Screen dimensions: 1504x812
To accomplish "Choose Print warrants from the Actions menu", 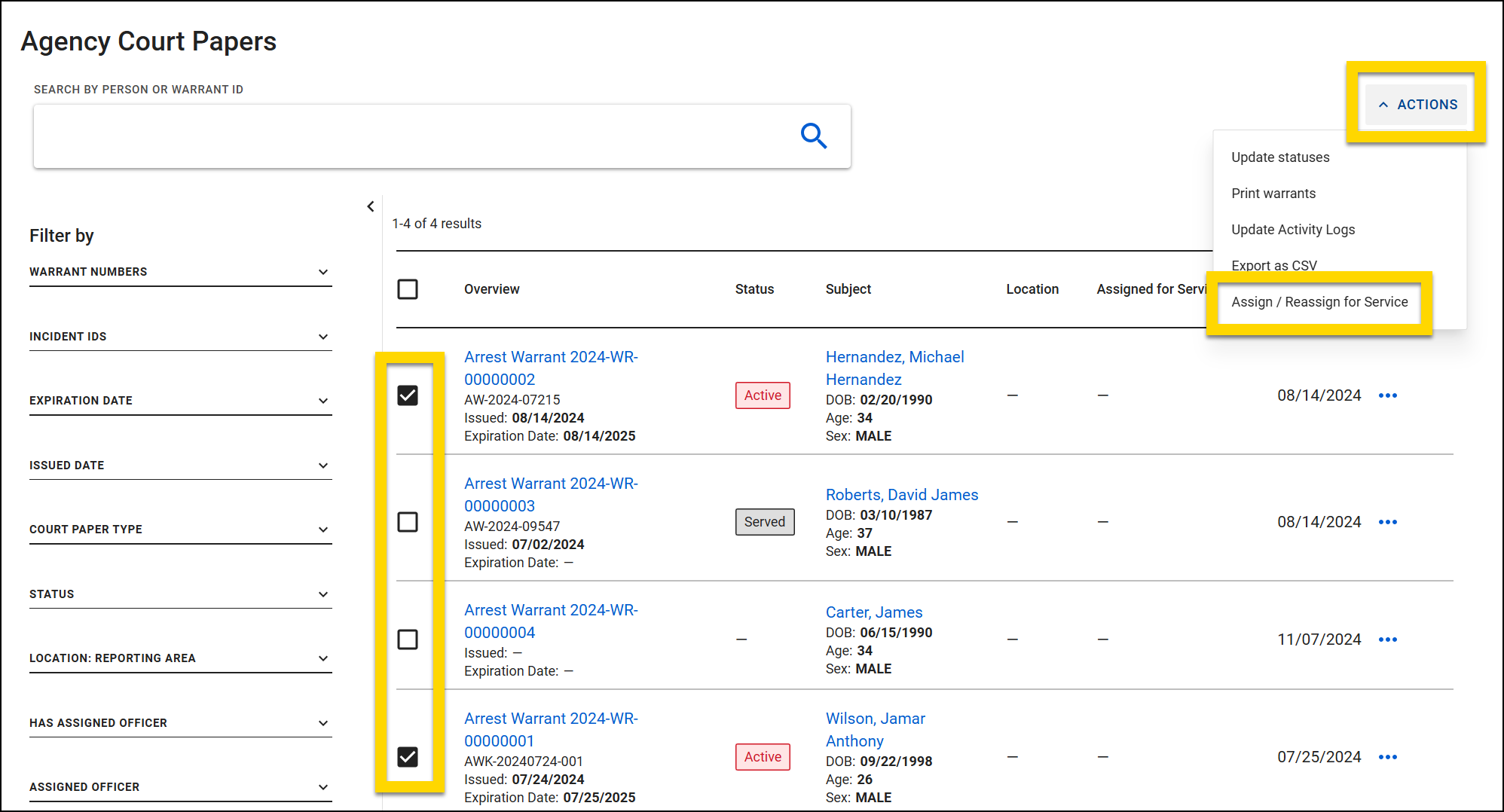I will point(1273,193).
